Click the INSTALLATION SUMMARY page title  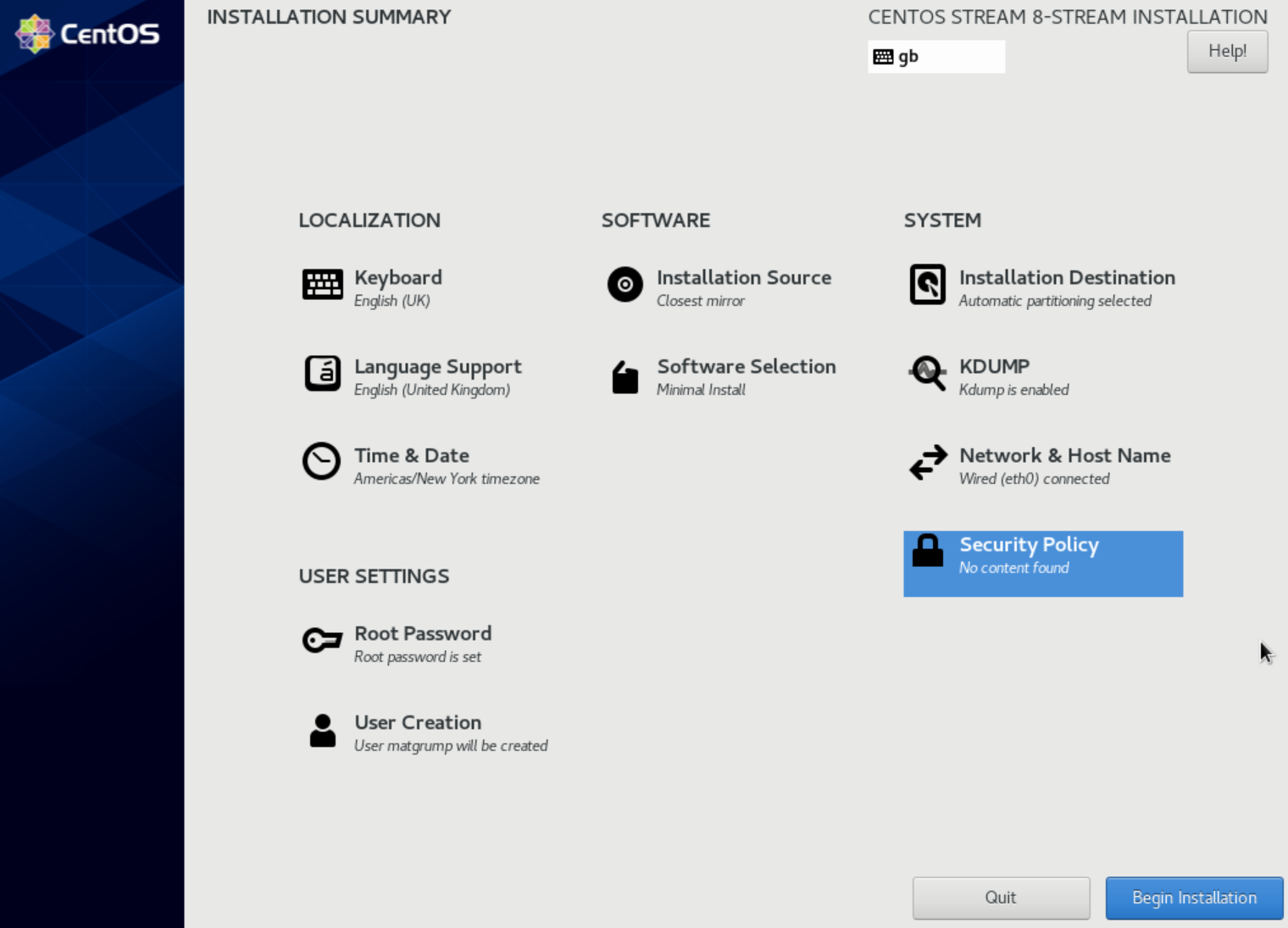point(329,17)
